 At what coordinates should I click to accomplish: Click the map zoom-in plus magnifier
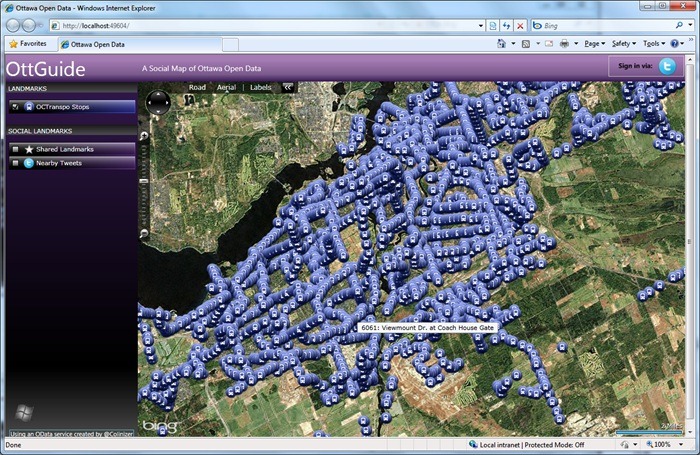click(144, 136)
